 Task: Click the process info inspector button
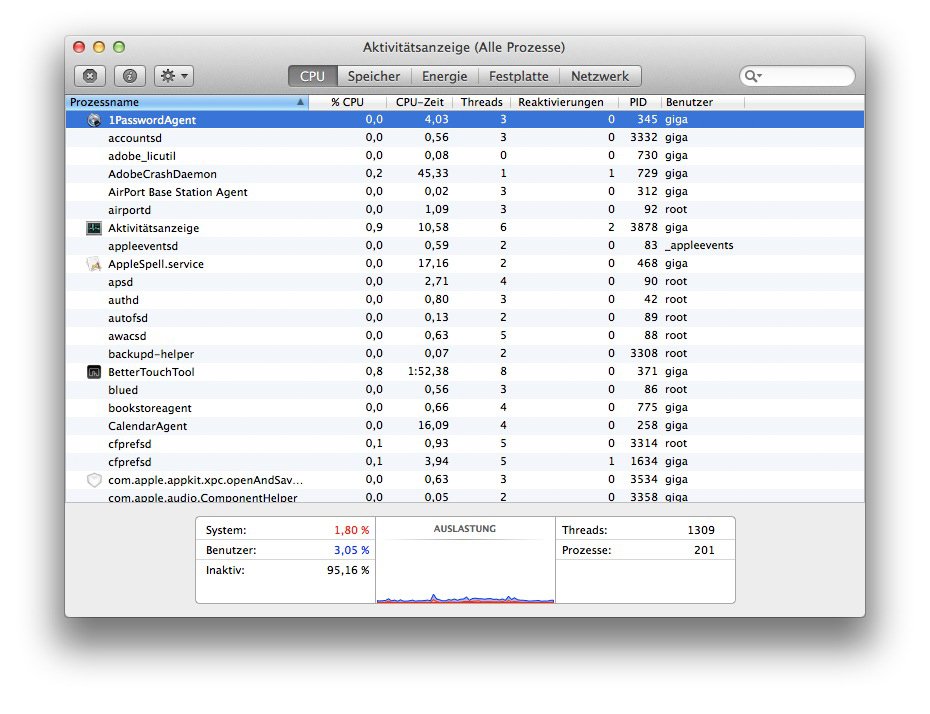tap(129, 76)
